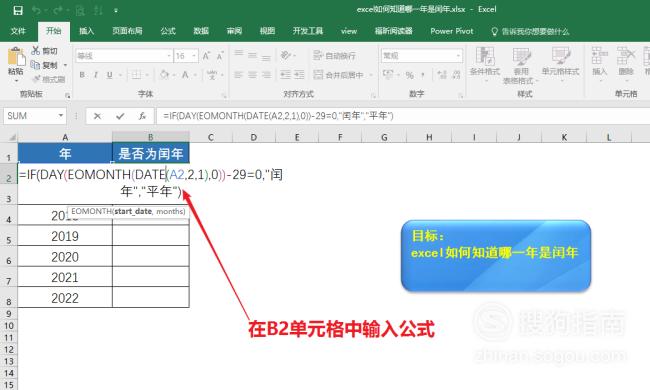Open the Font group dialog launcher
This screenshot has height=390, width=650.
[224, 96]
